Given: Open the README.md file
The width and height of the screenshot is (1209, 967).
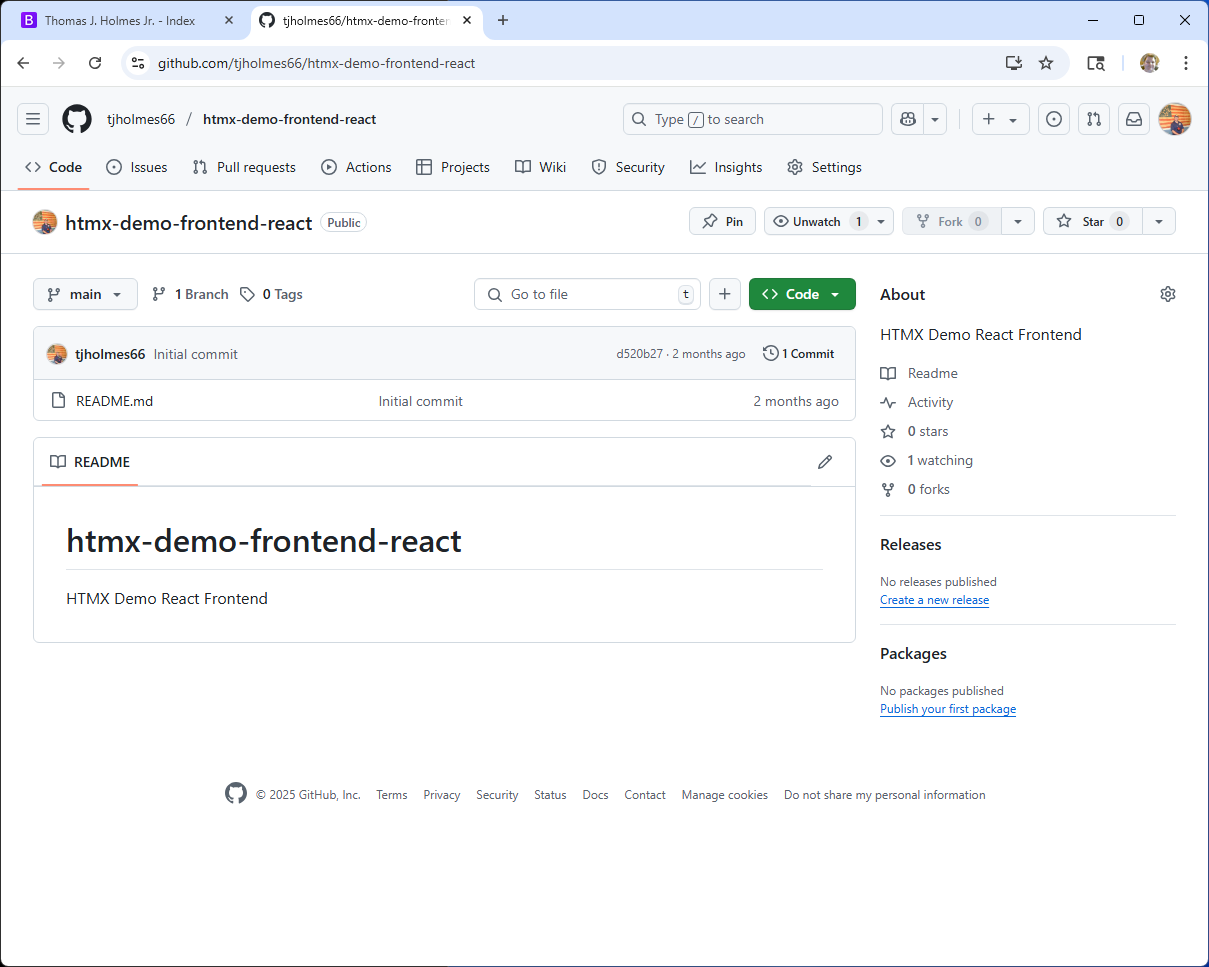Looking at the screenshot, I should (x=115, y=401).
